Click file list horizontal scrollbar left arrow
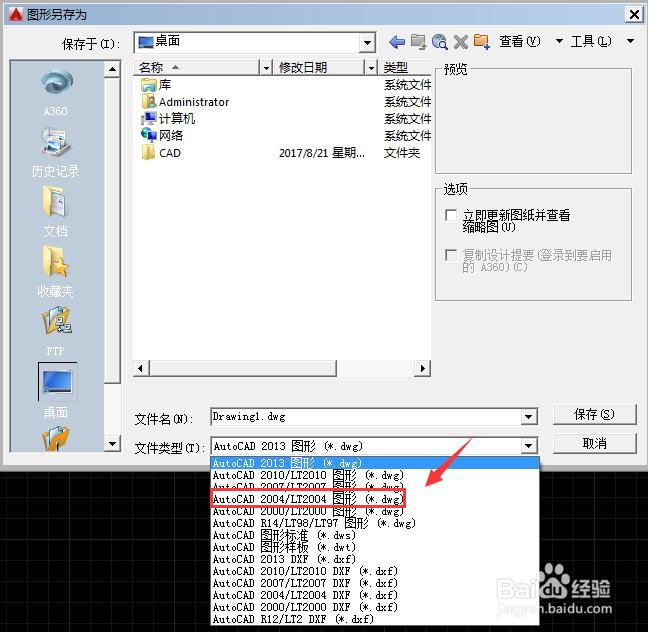 [141, 368]
